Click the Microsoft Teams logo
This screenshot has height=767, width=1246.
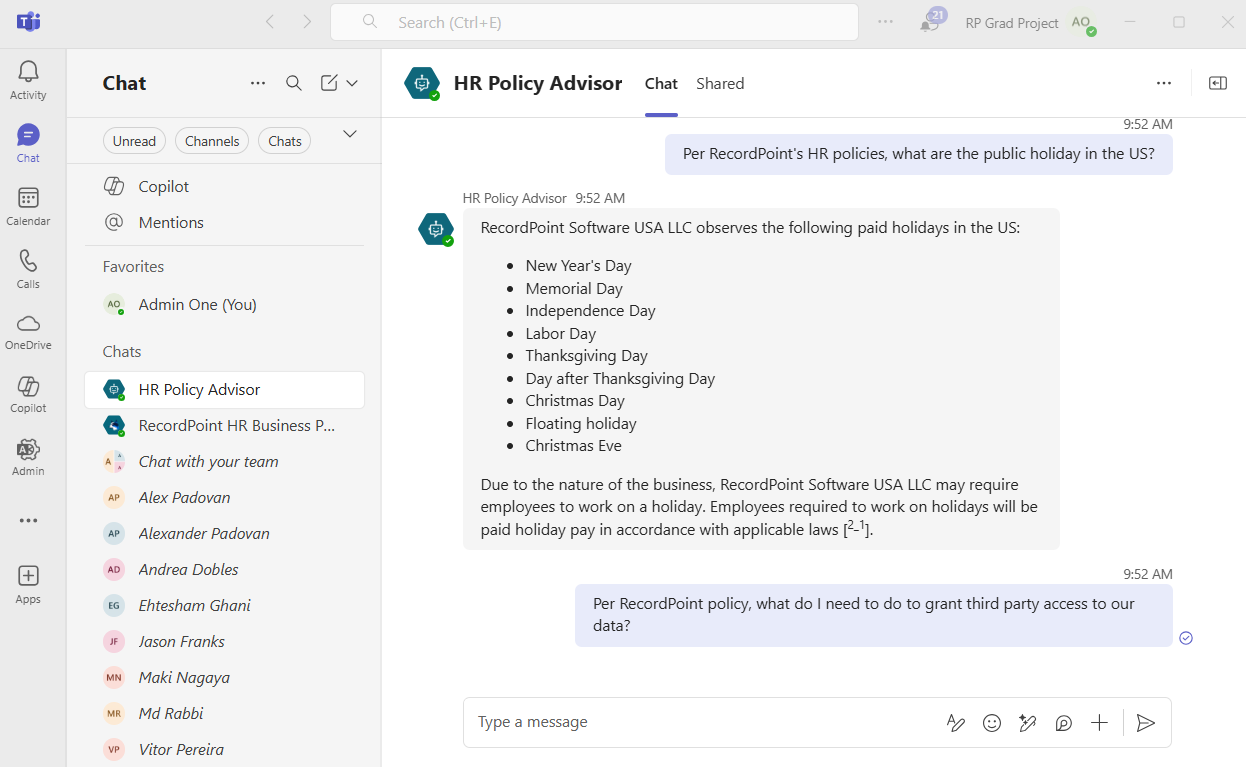(28, 21)
